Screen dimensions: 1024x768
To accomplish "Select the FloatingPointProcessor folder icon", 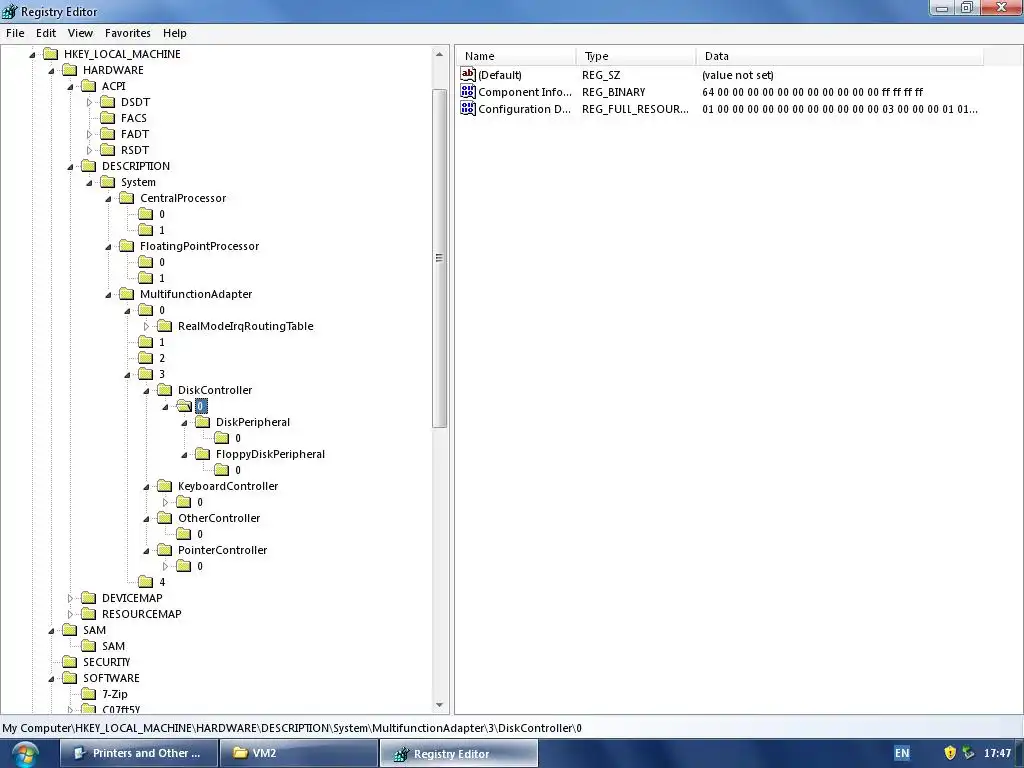I will click(127, 246).
